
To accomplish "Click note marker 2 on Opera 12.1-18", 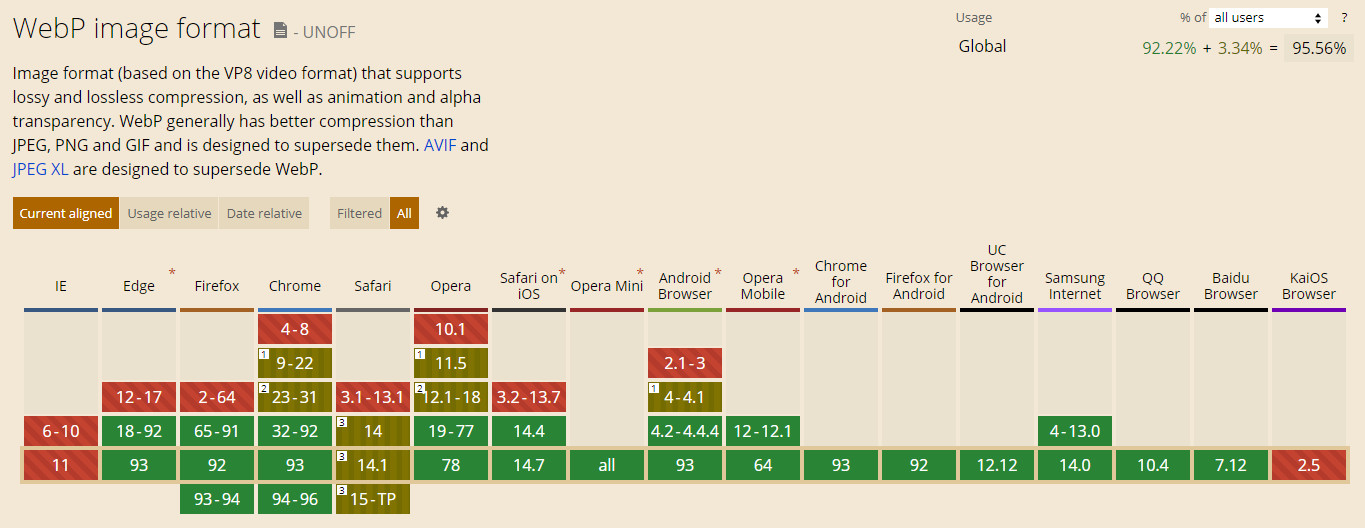I will 419,388.
